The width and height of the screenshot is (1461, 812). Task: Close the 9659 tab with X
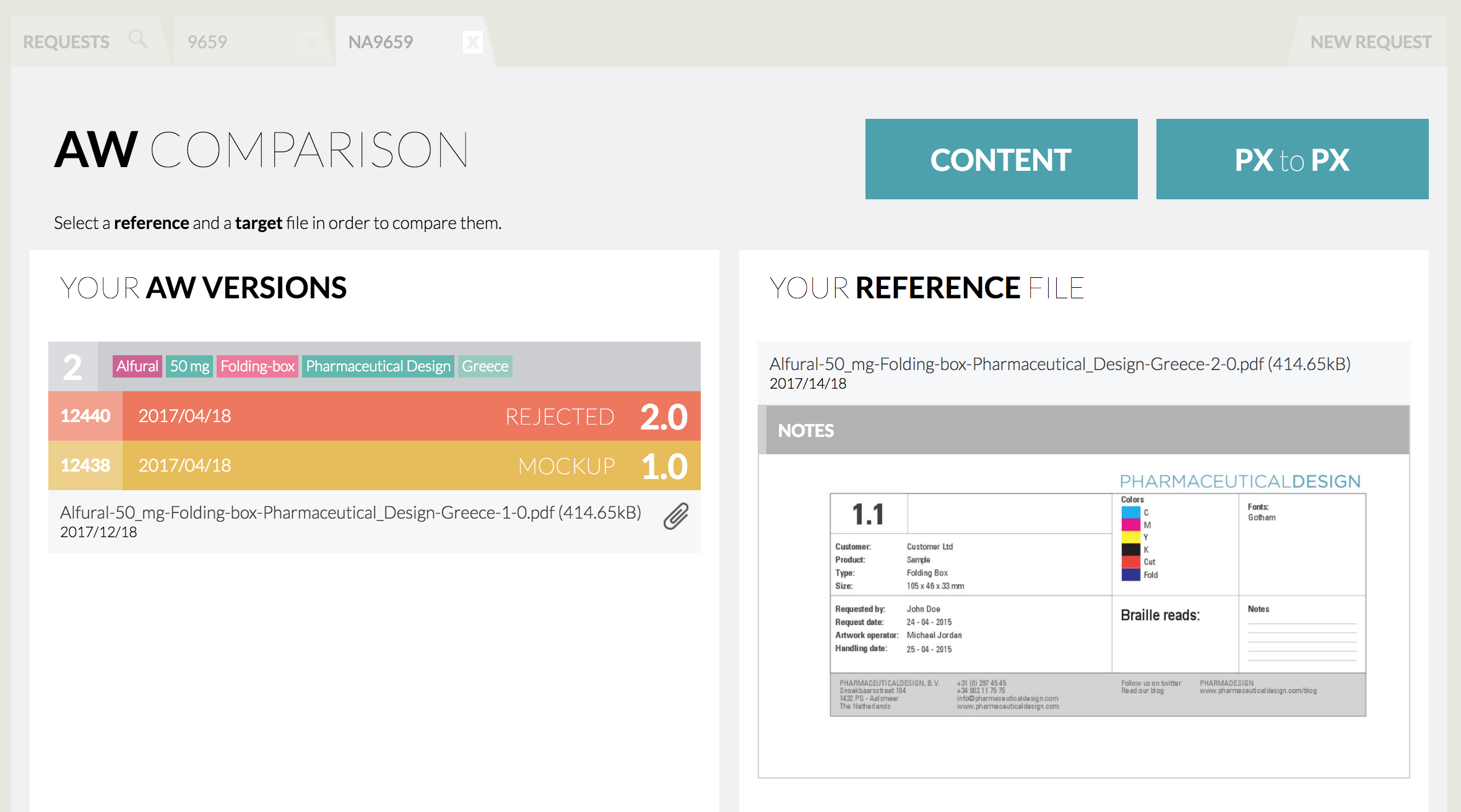[311, 42]
